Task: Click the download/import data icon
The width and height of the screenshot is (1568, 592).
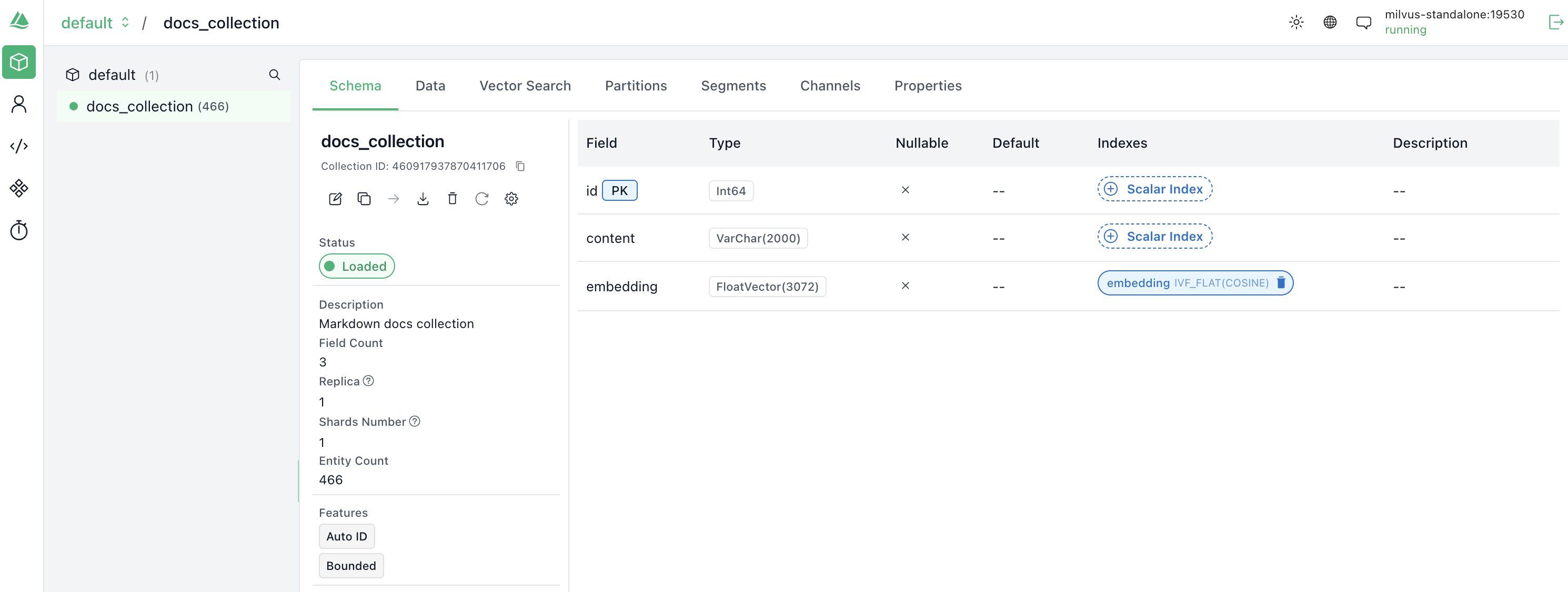Action: point(423,199)
